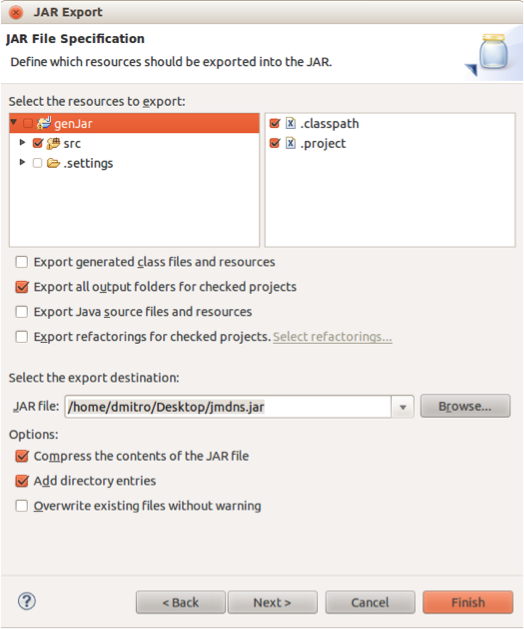Click the .classpath XML file icon
The height and width of the screenshot is (629, 524).
pyautogui.click(x=290, y=123)
